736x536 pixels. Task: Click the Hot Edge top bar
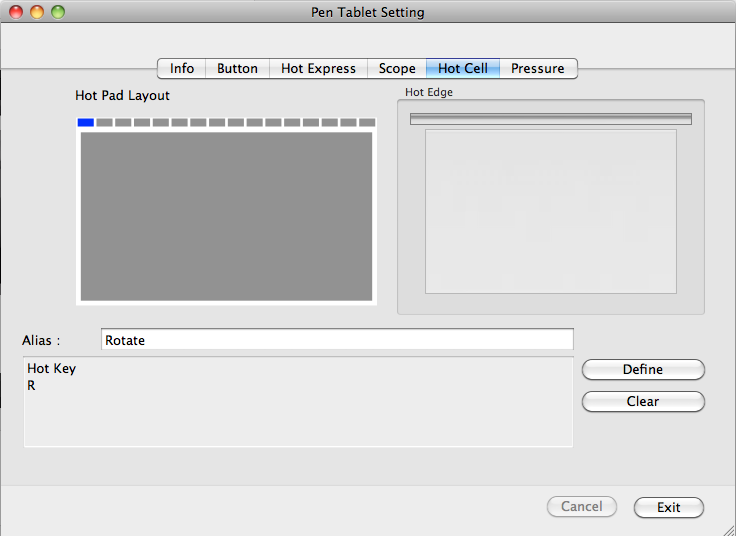551,119
